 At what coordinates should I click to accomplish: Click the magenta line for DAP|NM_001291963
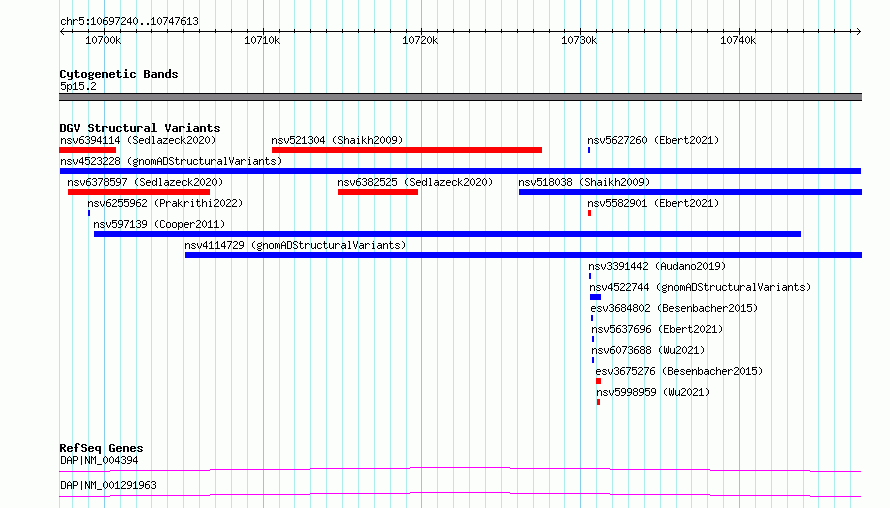click(460, 494)
